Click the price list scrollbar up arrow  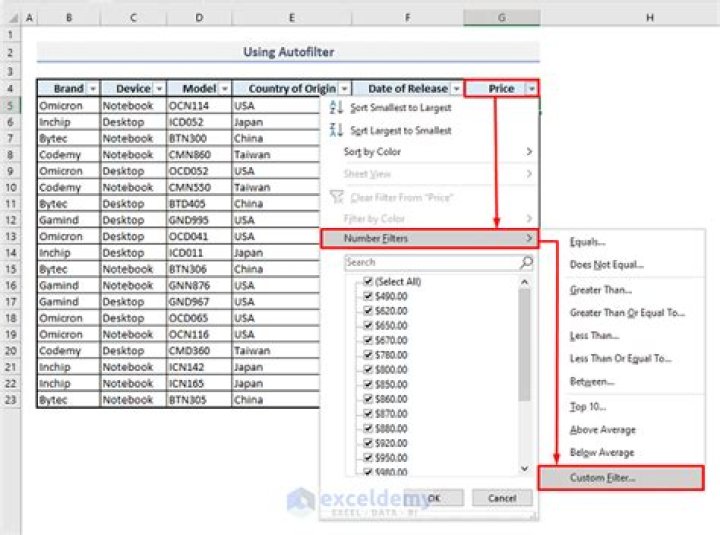coord(524,282)
